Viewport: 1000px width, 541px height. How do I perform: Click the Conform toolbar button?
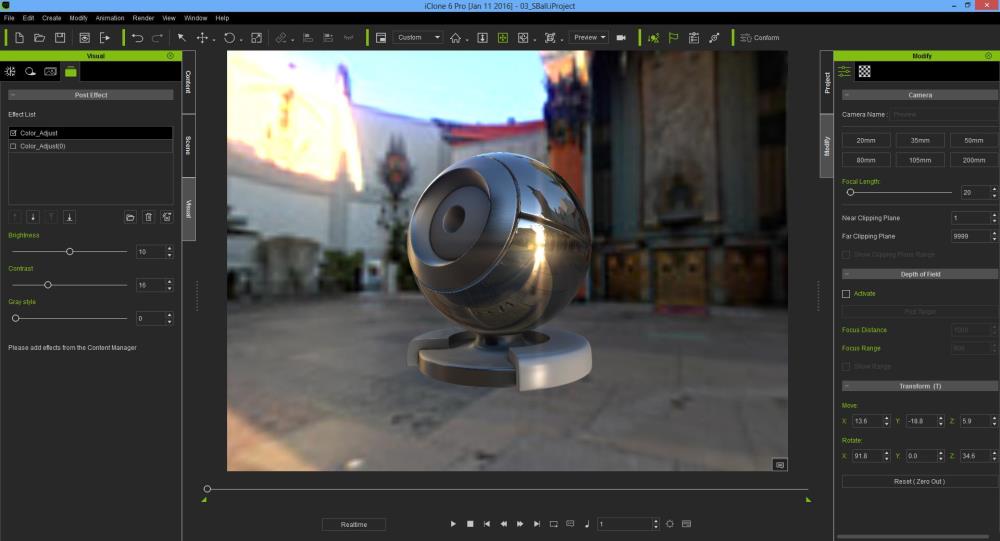[x=759, y=38]
